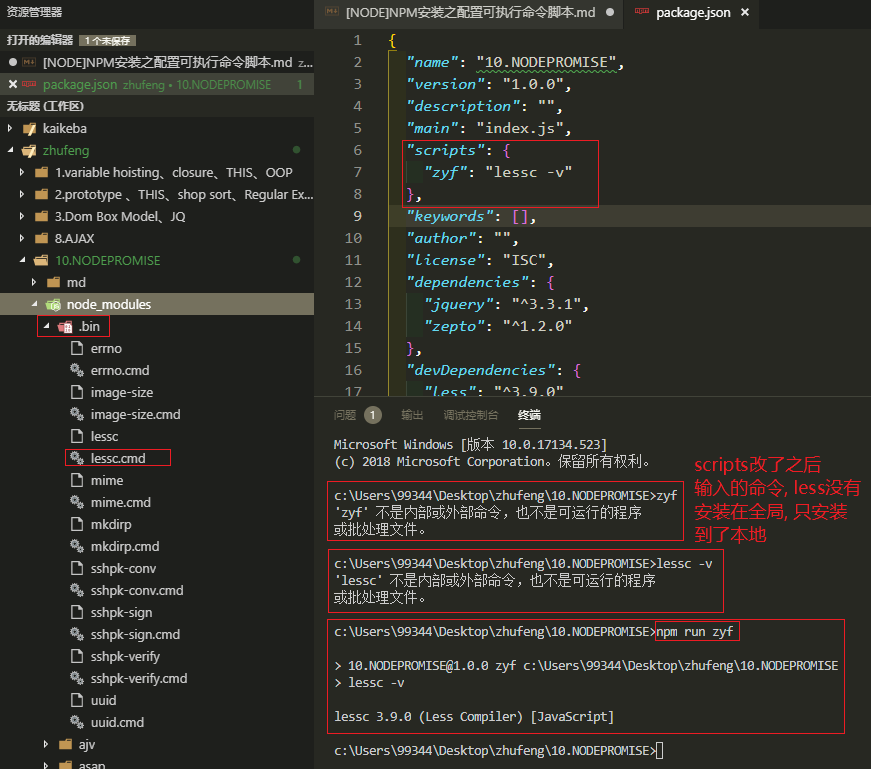
Task: Click the problems count badge
Action: tap(372, 415)
